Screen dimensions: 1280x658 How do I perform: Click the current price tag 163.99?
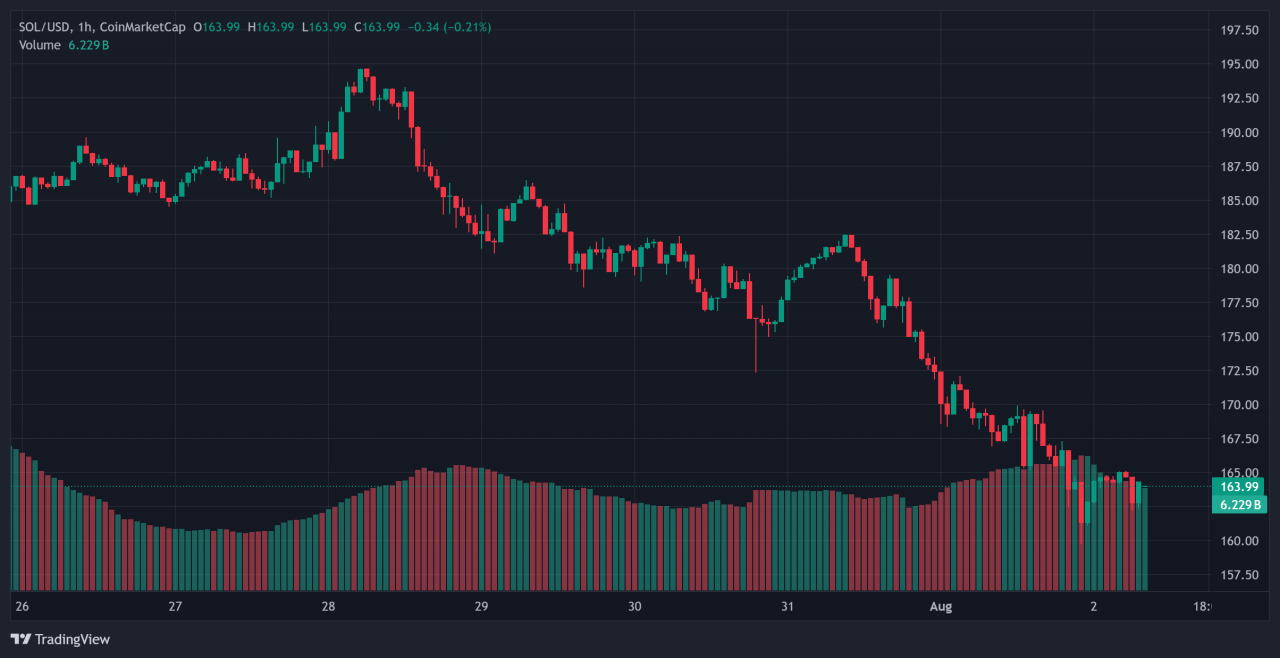point(1239,487)
